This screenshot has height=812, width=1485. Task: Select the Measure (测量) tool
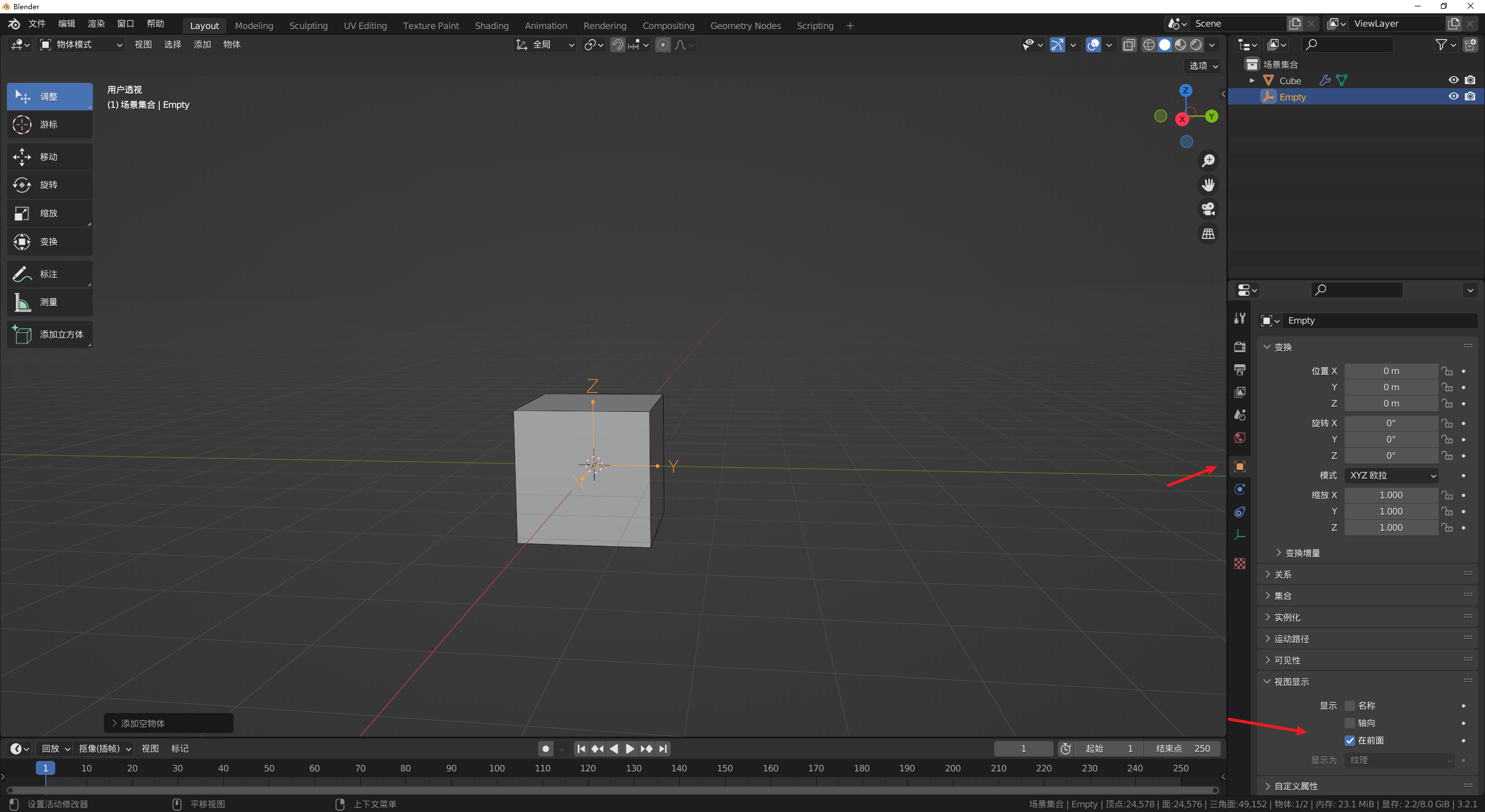[49, 302]
